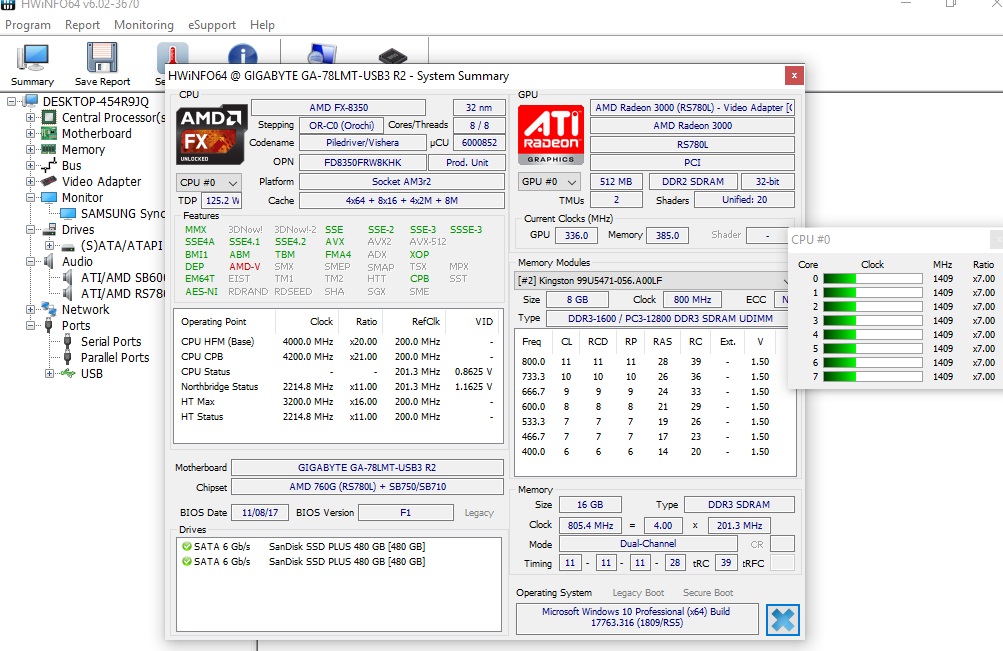Open the Summary toolbar icon
Viewport: 1003px width, 651px height.
[33, 58]
